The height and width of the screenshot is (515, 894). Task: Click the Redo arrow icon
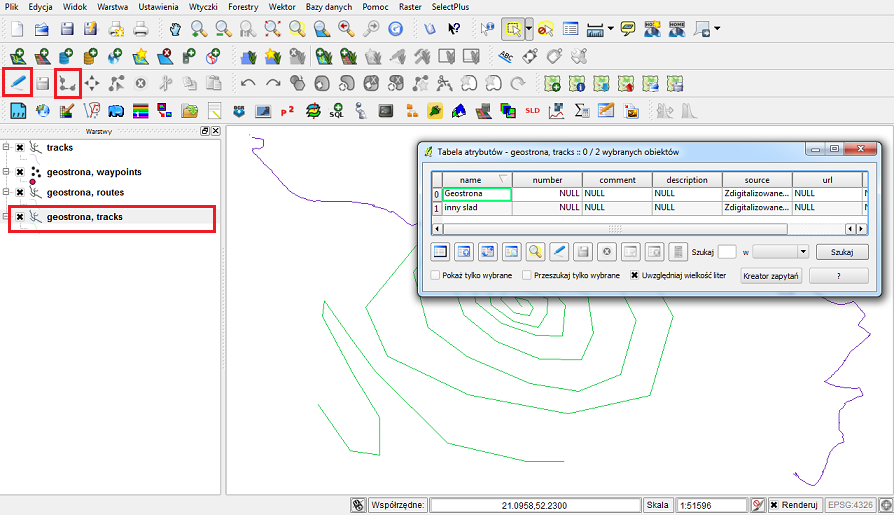273,83
